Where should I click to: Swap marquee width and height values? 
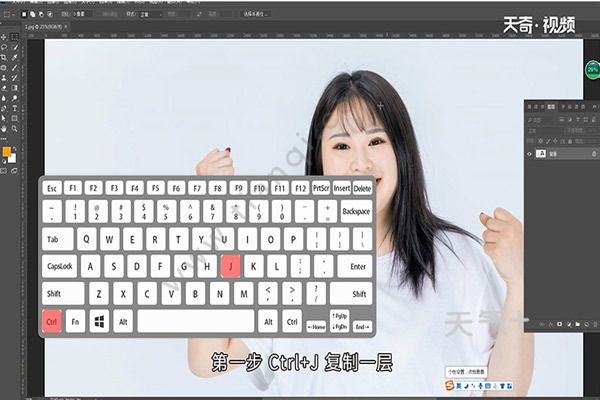(x=199, y=14)
